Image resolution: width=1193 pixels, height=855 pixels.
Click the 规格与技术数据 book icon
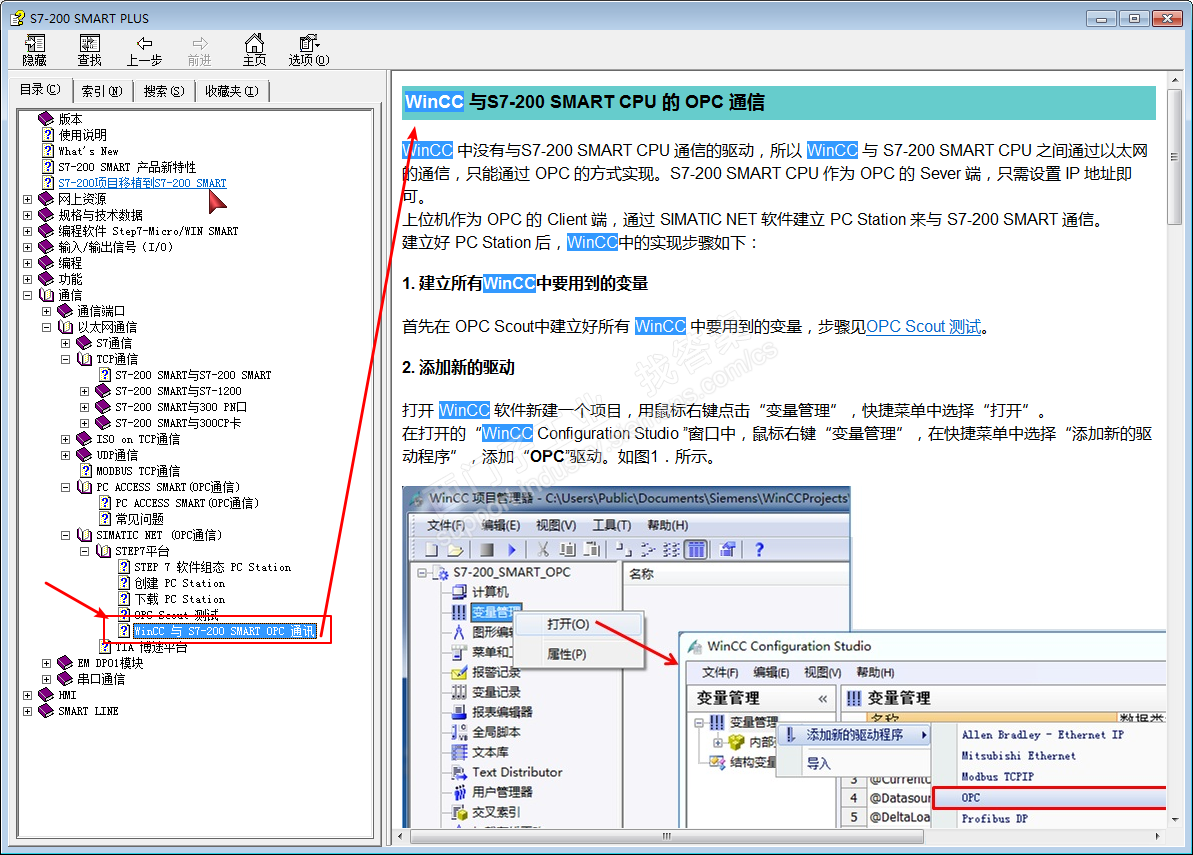[46, 215]
